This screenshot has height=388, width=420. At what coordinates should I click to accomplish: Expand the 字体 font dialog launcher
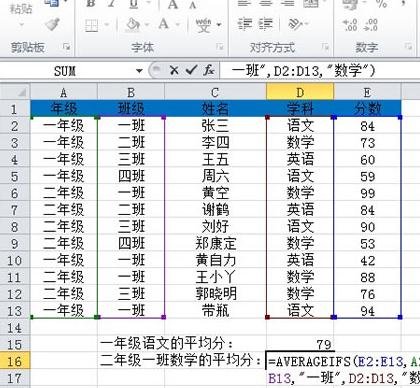pos(220,47)
